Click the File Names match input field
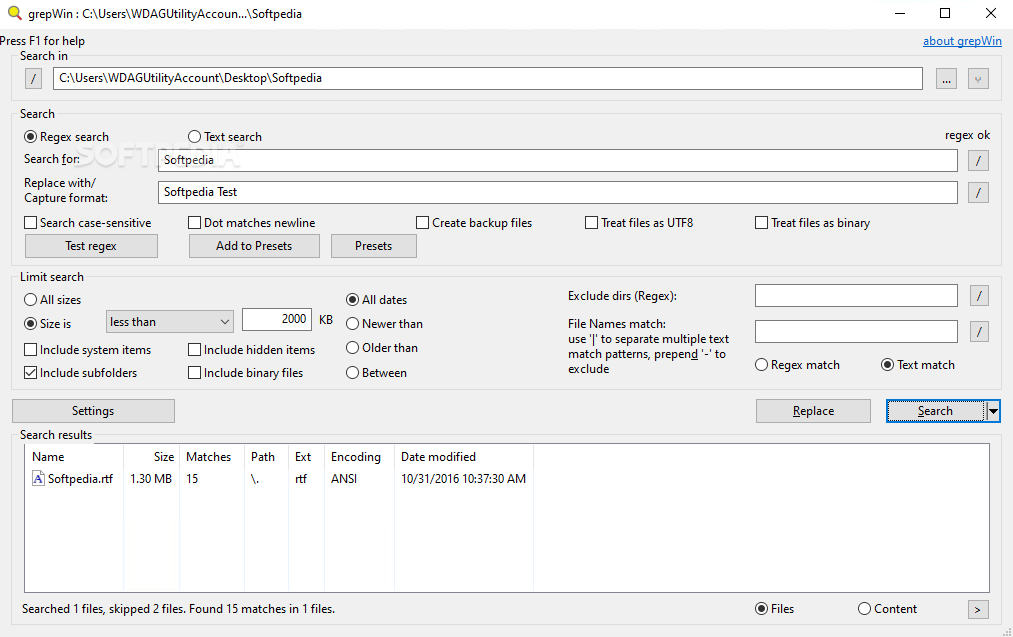The height and width of the screenshot is (637, 1013). pos(856,331)
